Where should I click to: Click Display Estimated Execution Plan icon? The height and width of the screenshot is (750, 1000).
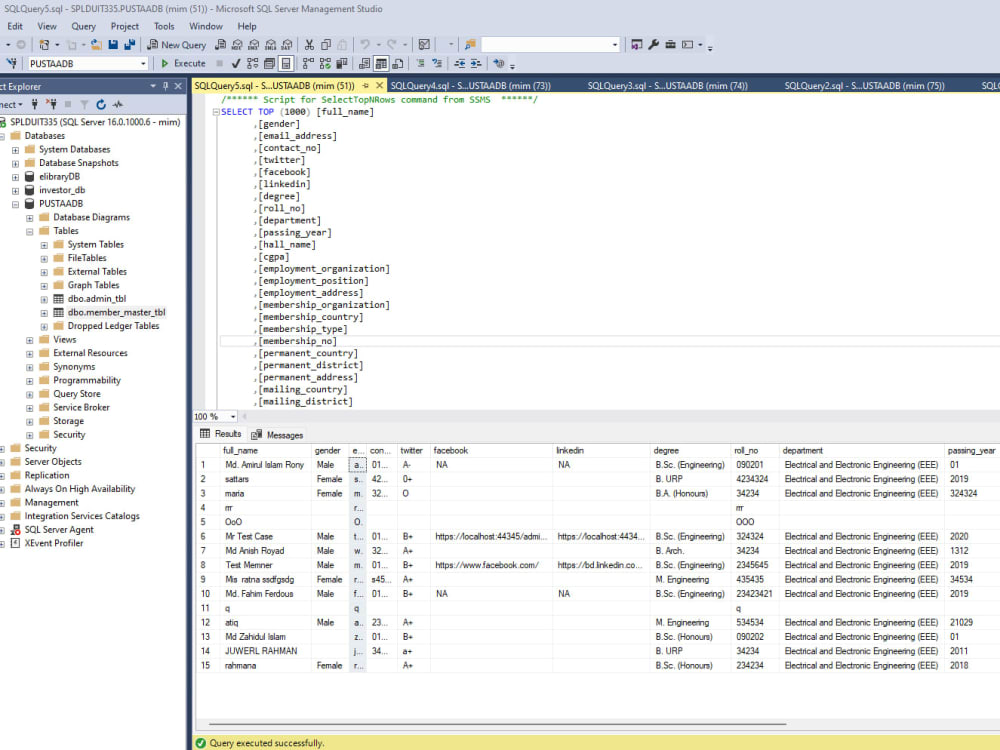[x=253, y=63]
